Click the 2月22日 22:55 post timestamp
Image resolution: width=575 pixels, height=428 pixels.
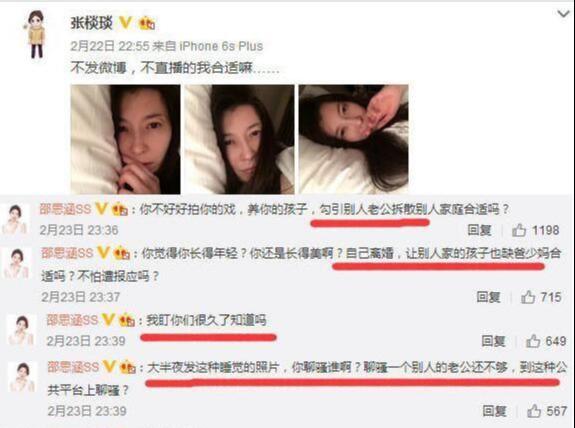(110, 46)
